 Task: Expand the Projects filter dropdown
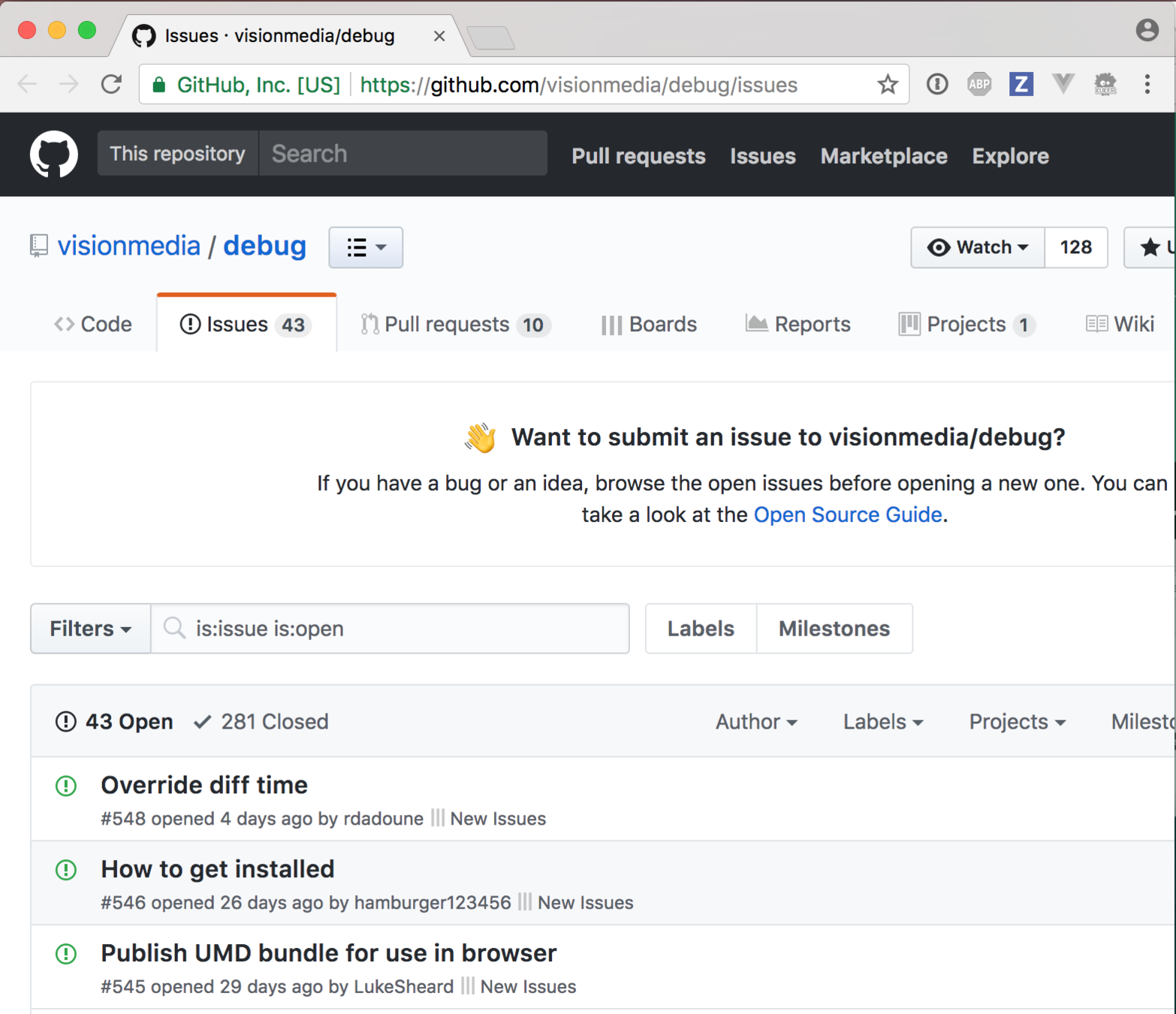coord(1018,722)
